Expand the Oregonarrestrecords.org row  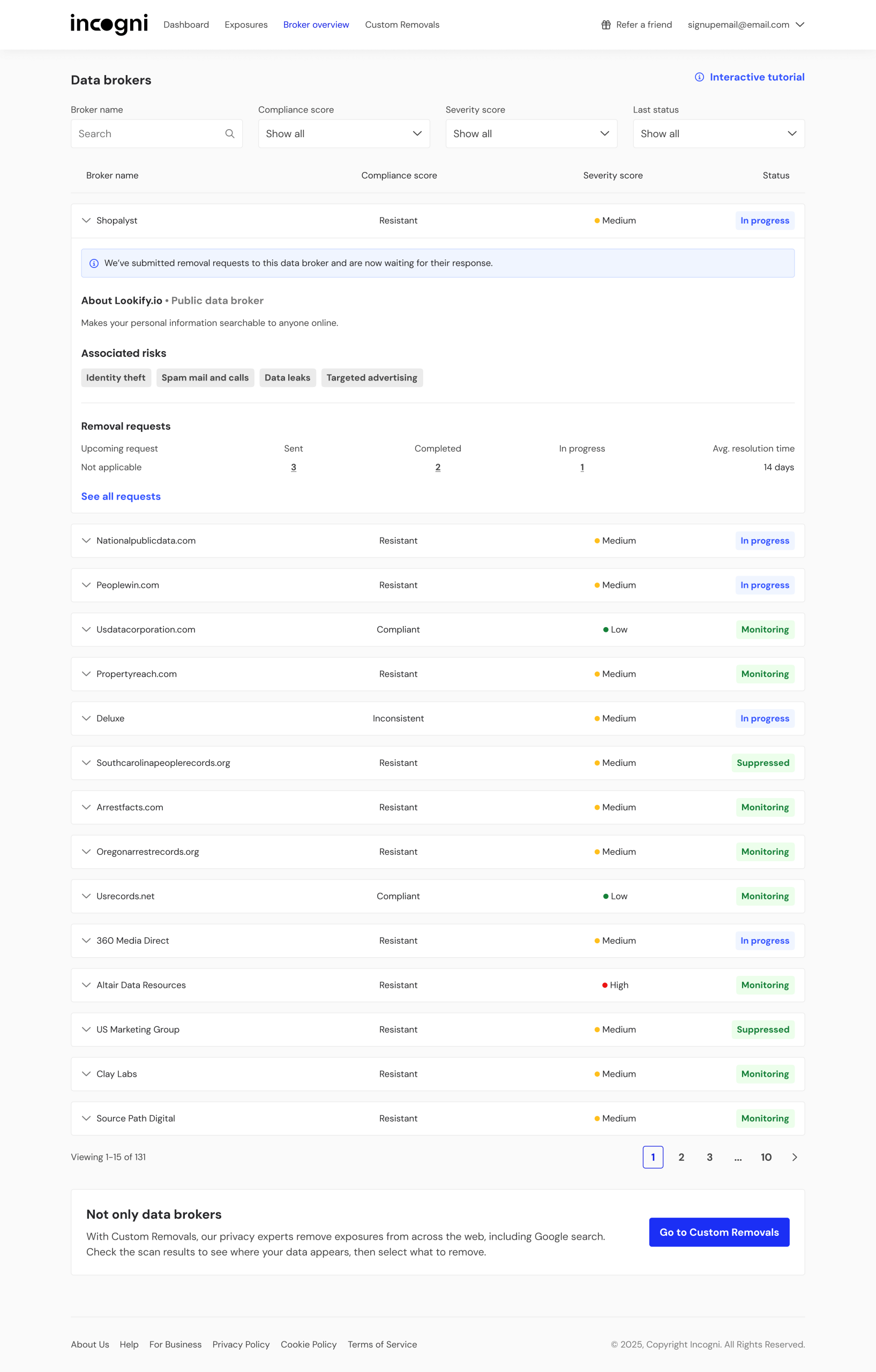86,852
